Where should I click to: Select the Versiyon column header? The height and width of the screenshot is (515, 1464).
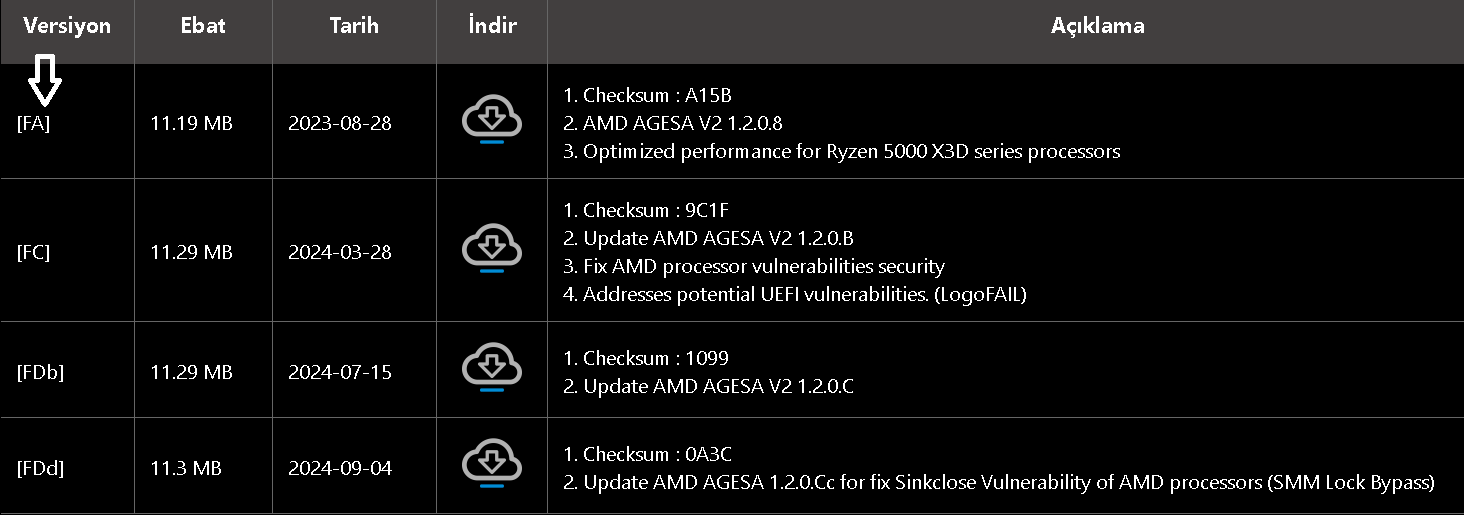(x=67, y=26)
